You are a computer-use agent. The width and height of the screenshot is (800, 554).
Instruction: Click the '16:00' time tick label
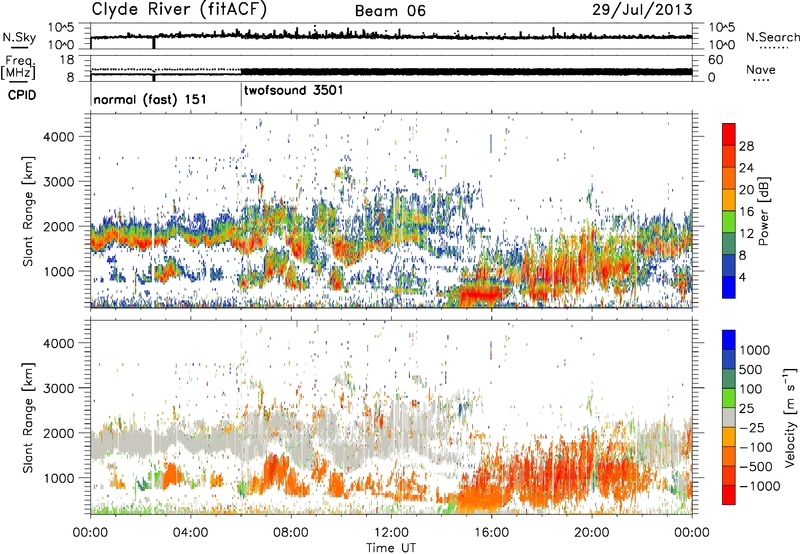click(491, 533)
